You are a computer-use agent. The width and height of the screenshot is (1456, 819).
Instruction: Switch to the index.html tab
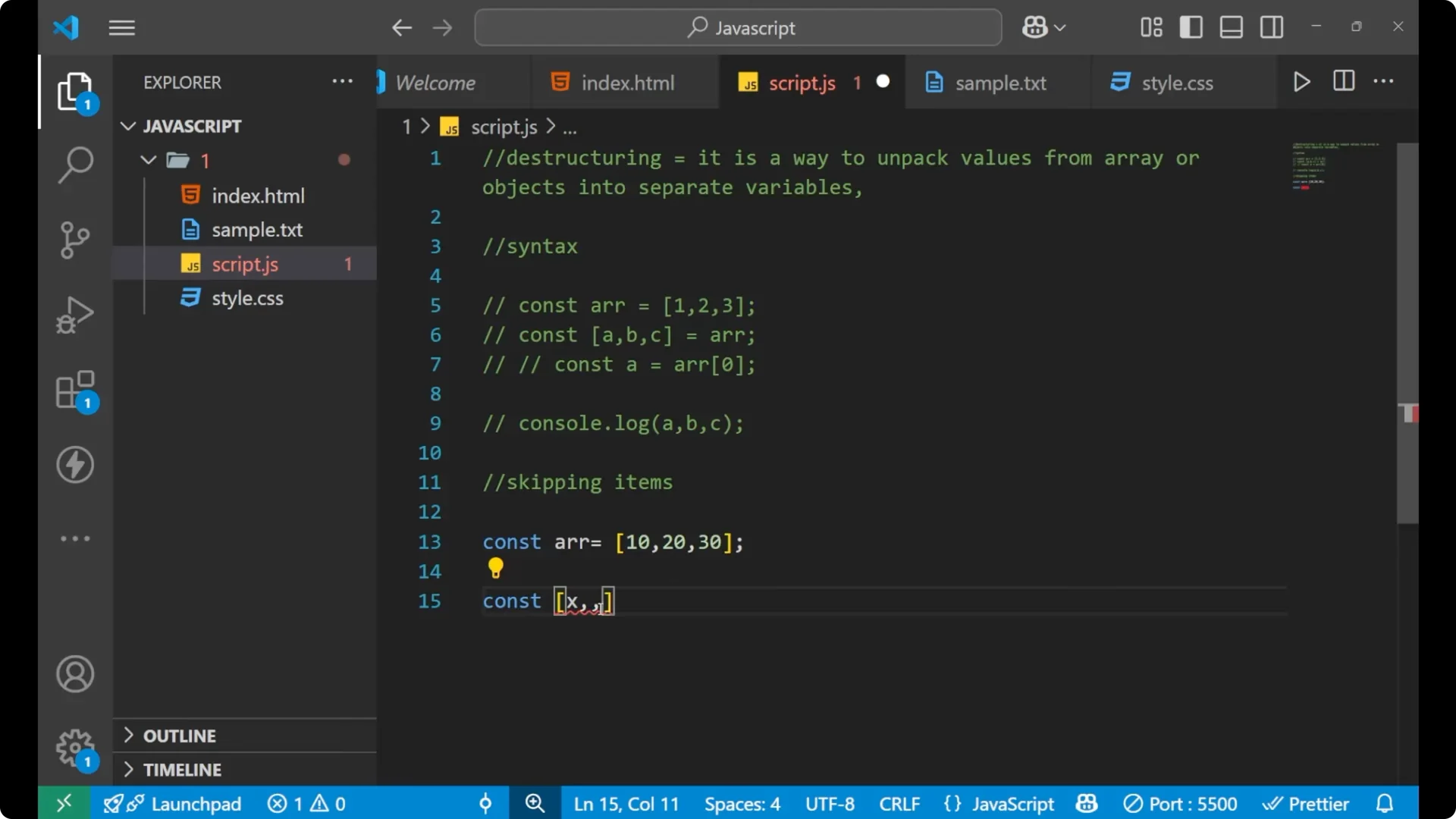(x=627, y=82)
